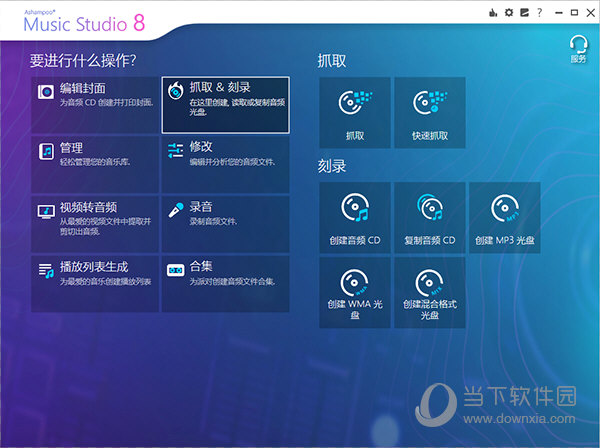Open the 播放列表生成 title text
This screenshot has width=600, height=448.
94,267
